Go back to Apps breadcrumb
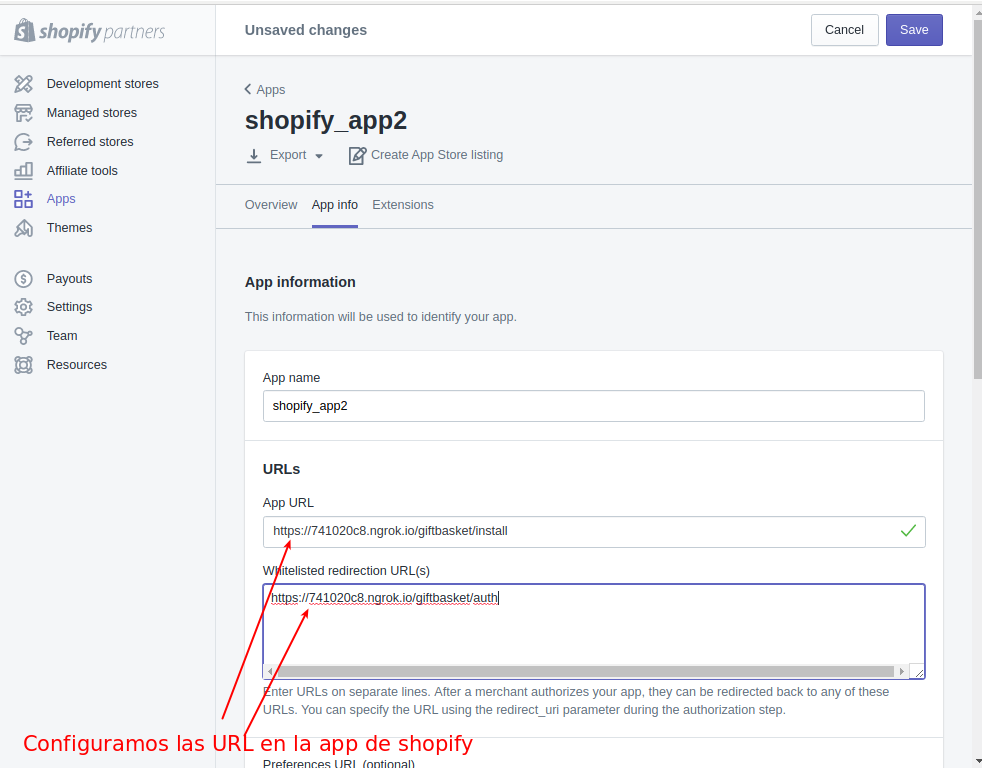The height and width of the screenshot is (768, 983). click(270, 90)
